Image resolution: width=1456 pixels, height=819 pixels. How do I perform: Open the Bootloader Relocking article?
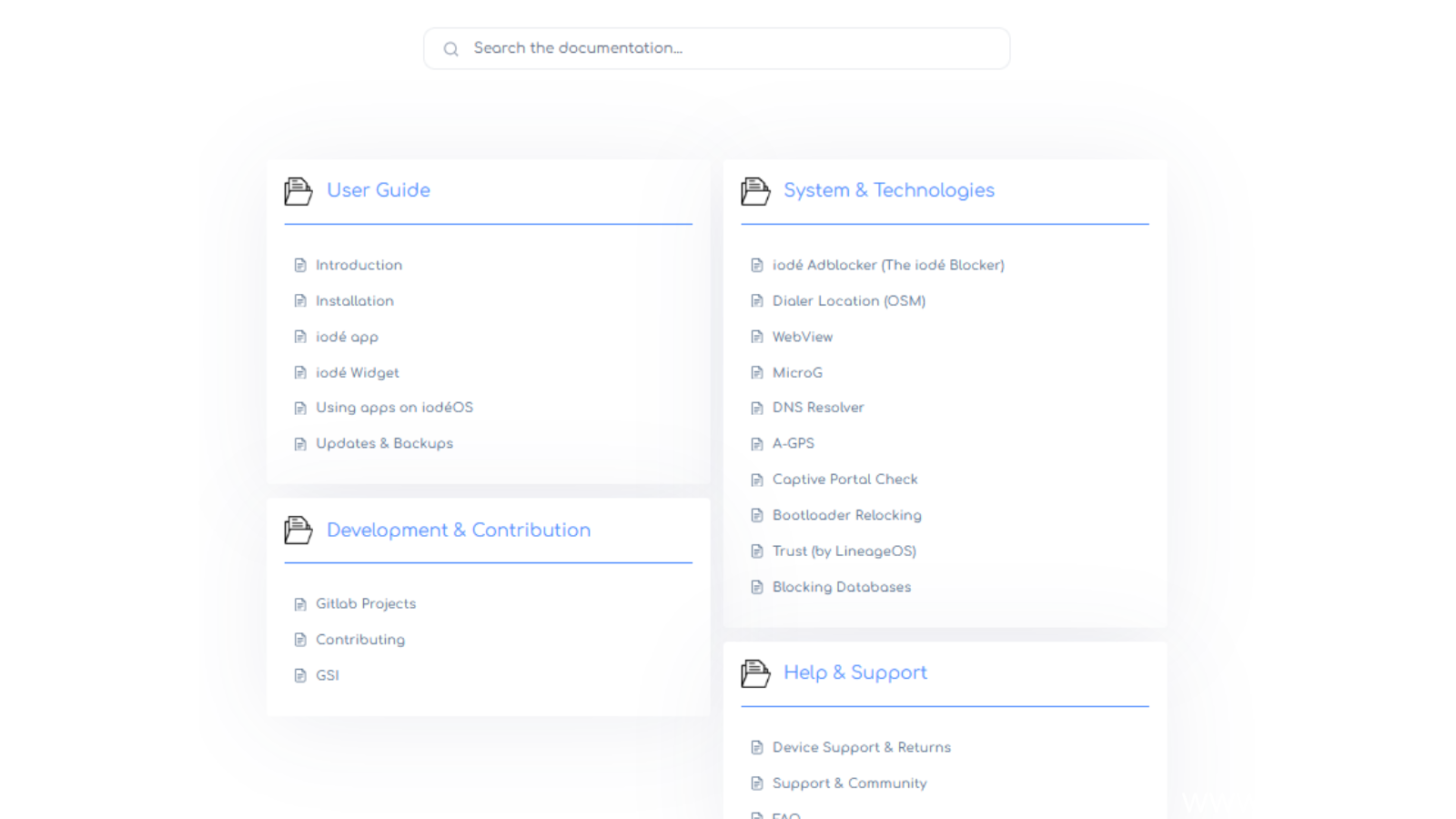click(847, 515)
